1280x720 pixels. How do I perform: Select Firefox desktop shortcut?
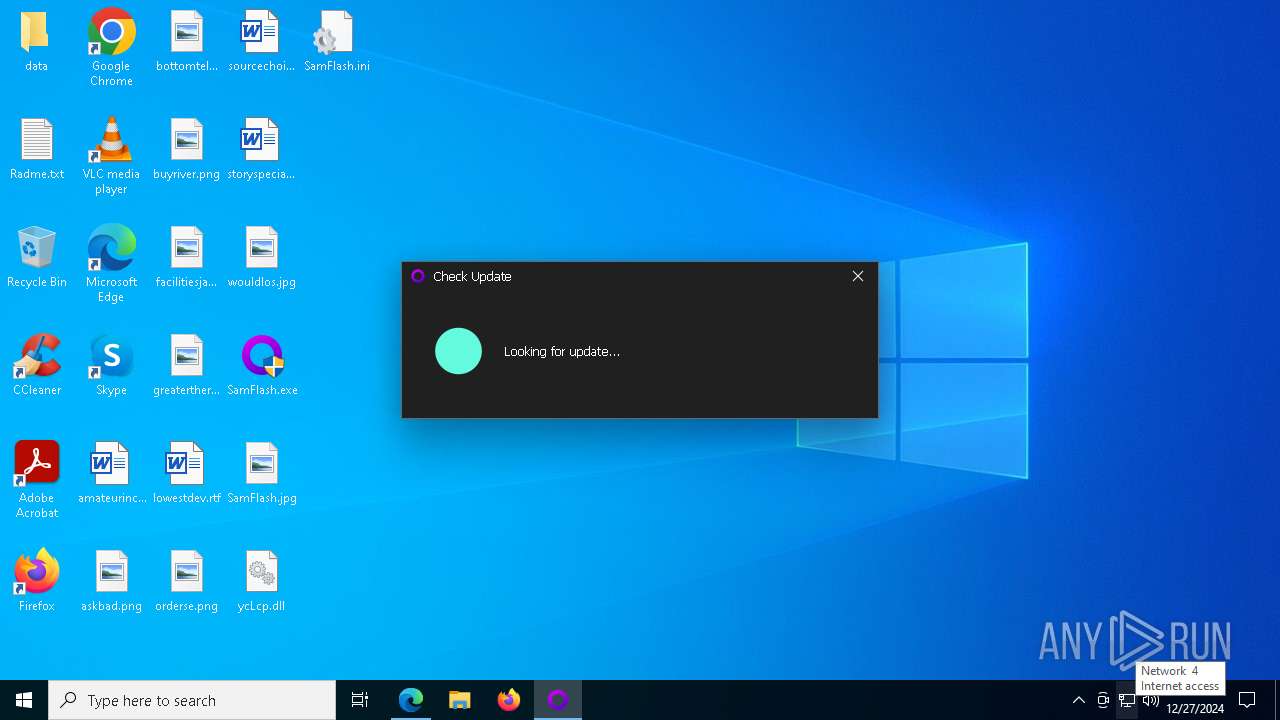tap(36, 581)
